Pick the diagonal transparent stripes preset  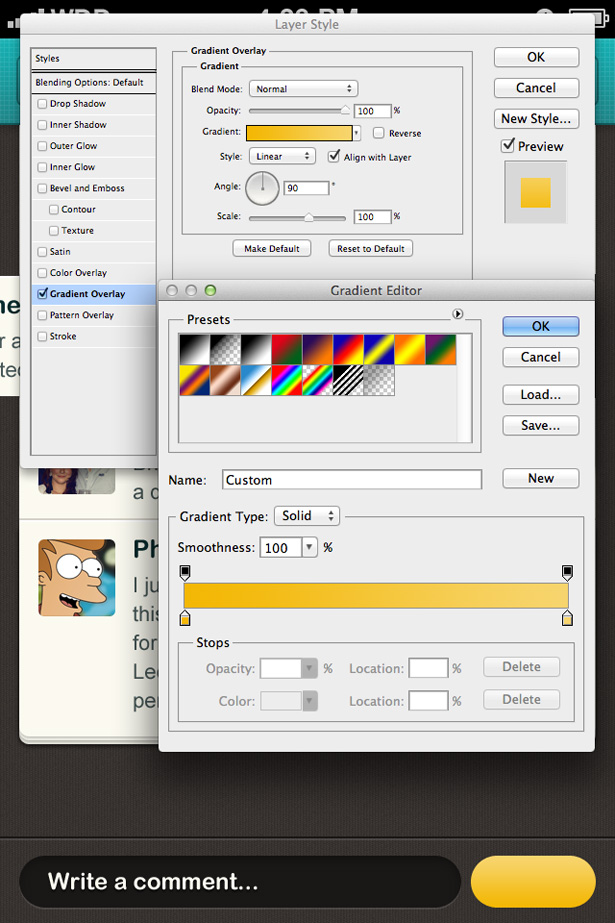[x=349, y=380]
